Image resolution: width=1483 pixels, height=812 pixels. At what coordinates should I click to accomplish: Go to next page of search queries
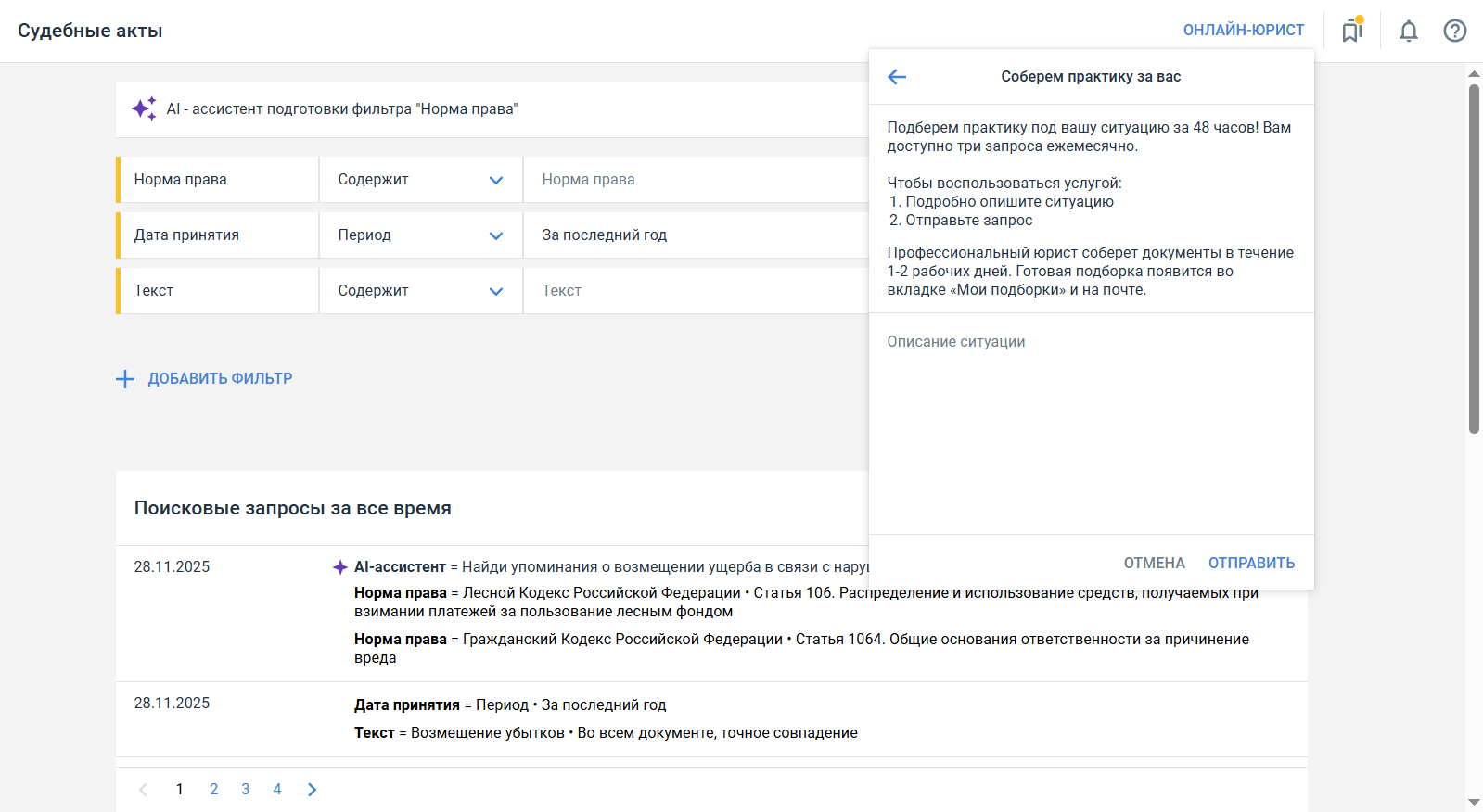[x=313, y=790]
